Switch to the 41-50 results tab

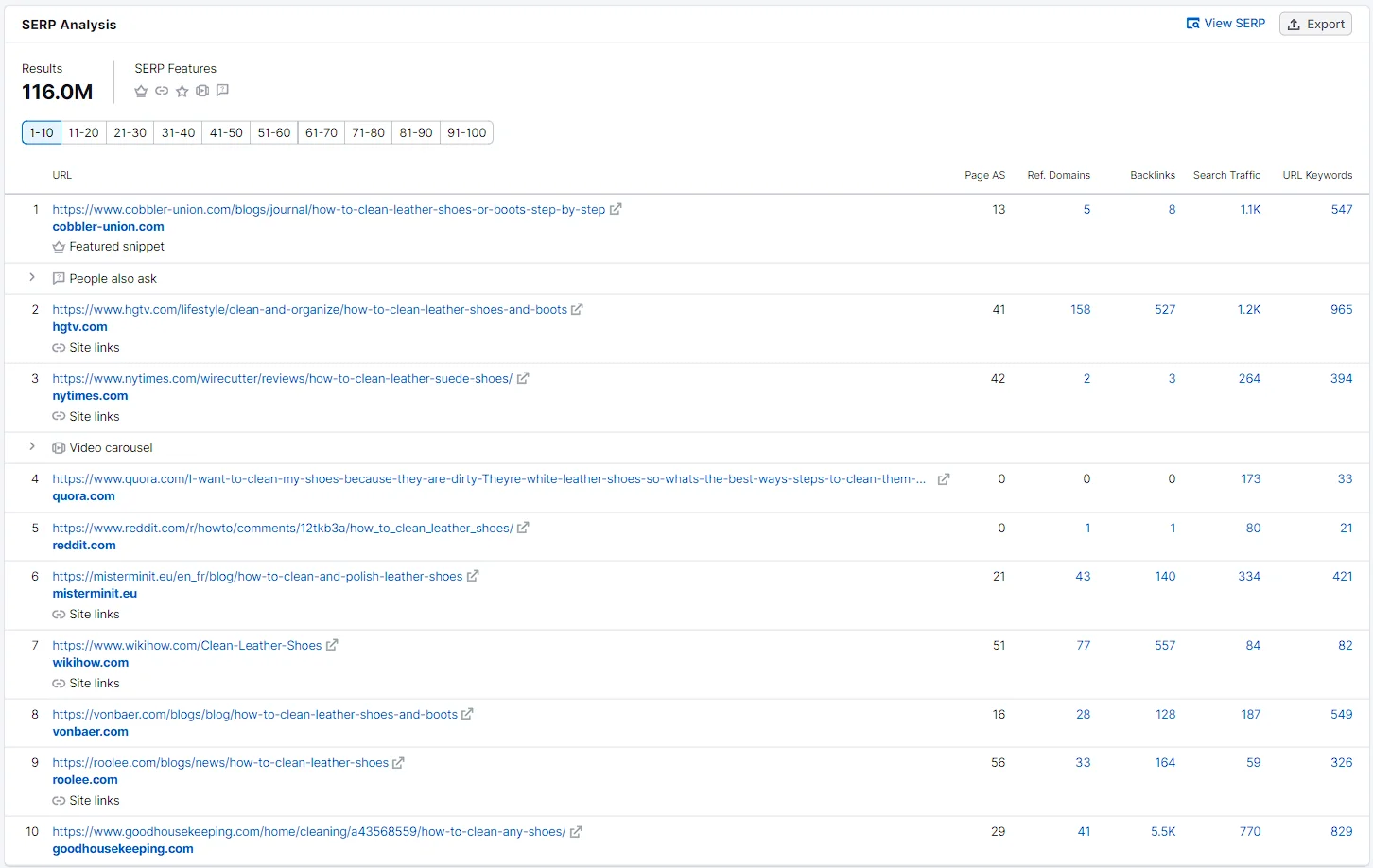click(226, 132)
